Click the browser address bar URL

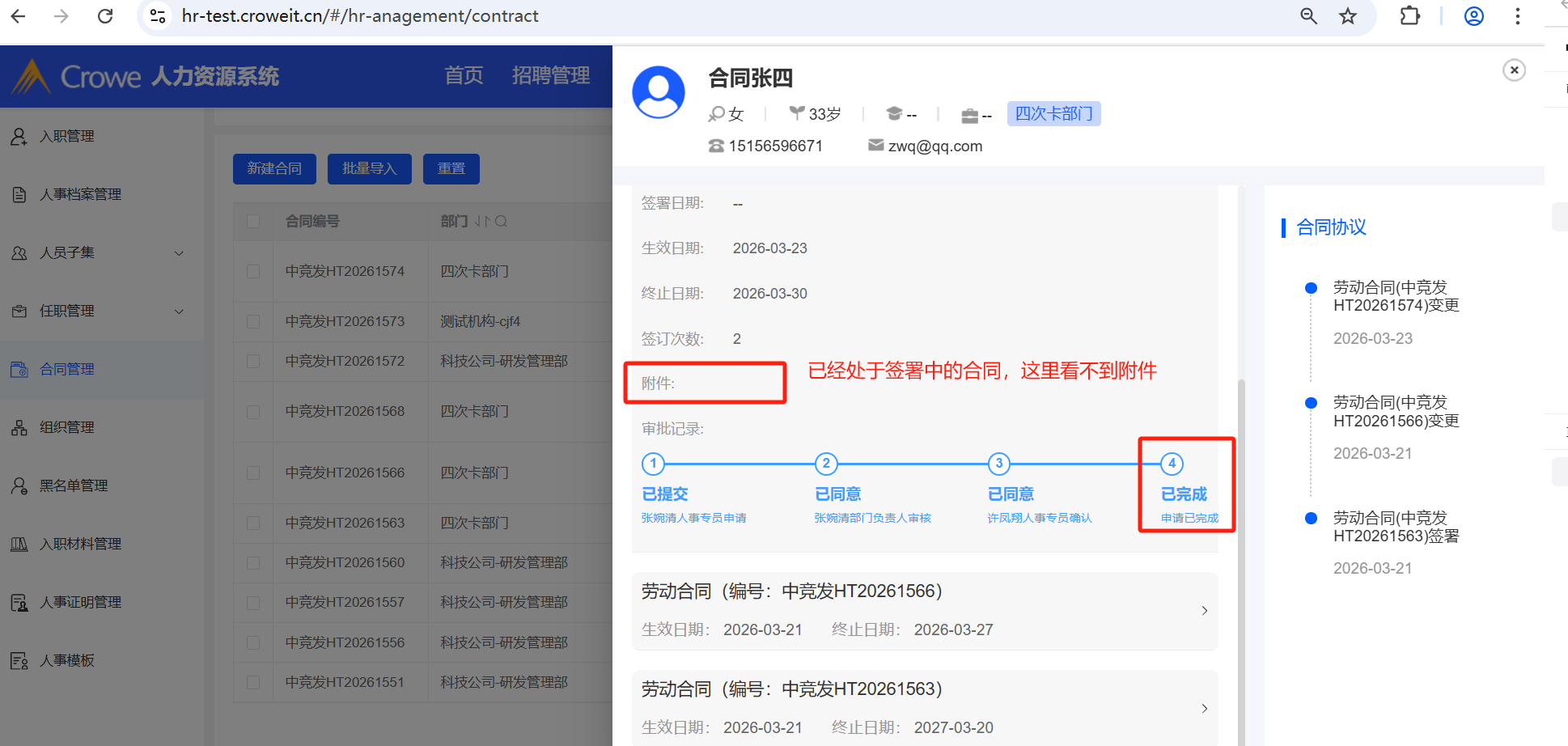tap(360, 16)
